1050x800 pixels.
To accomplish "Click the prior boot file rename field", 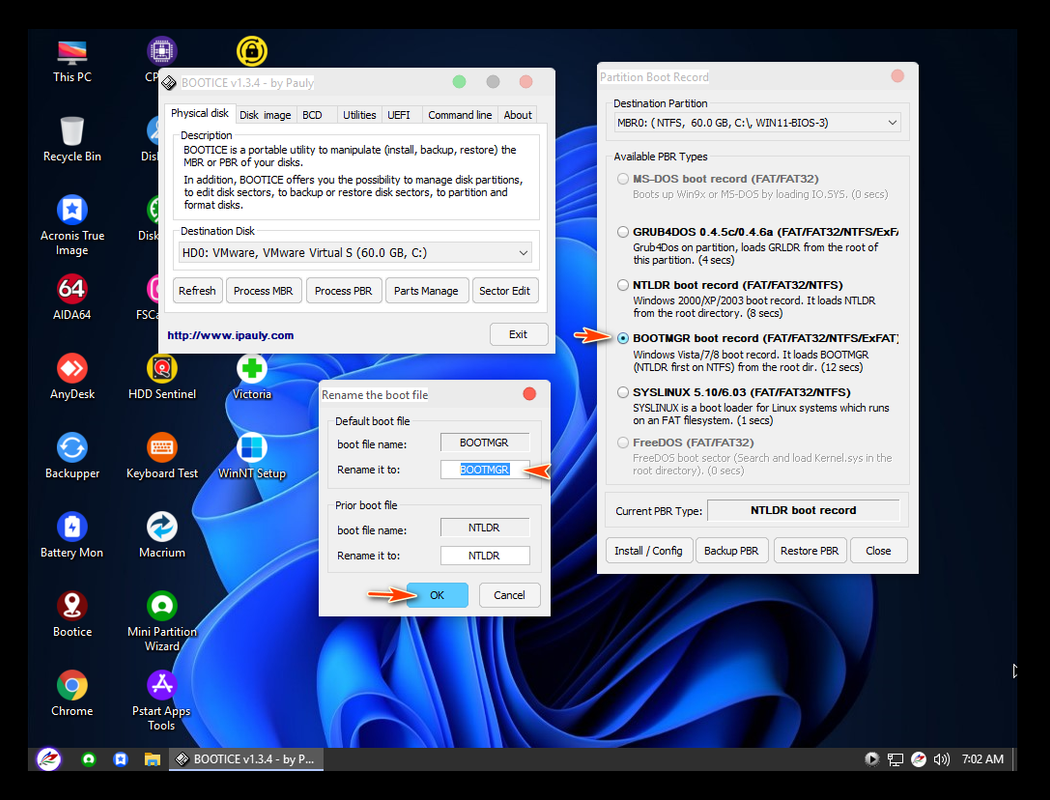I will pos(485,556).
